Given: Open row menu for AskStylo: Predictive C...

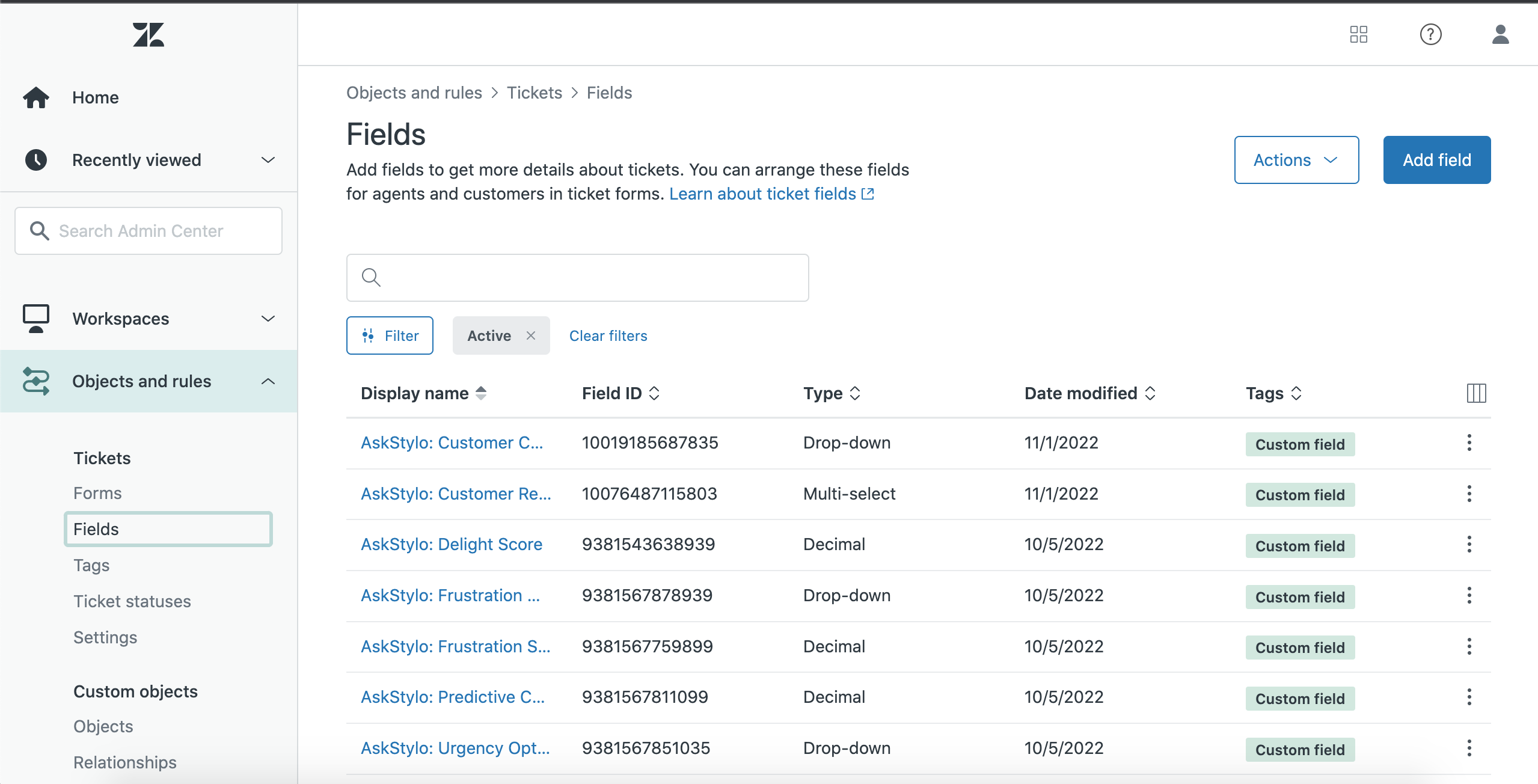Looking at the screenshot, I should point(1469,697).
